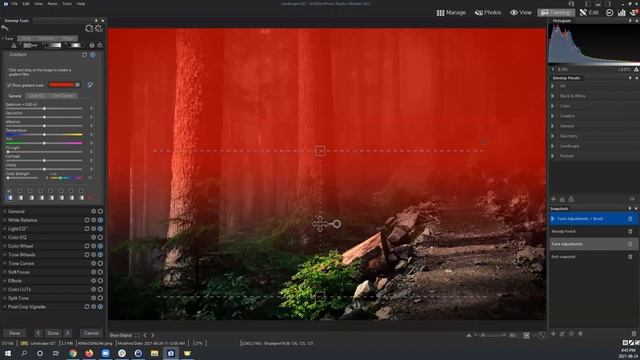The width and height of the screenshot is (640, 360).
Task: Click the Tint slider track
Action: [44, 143]
